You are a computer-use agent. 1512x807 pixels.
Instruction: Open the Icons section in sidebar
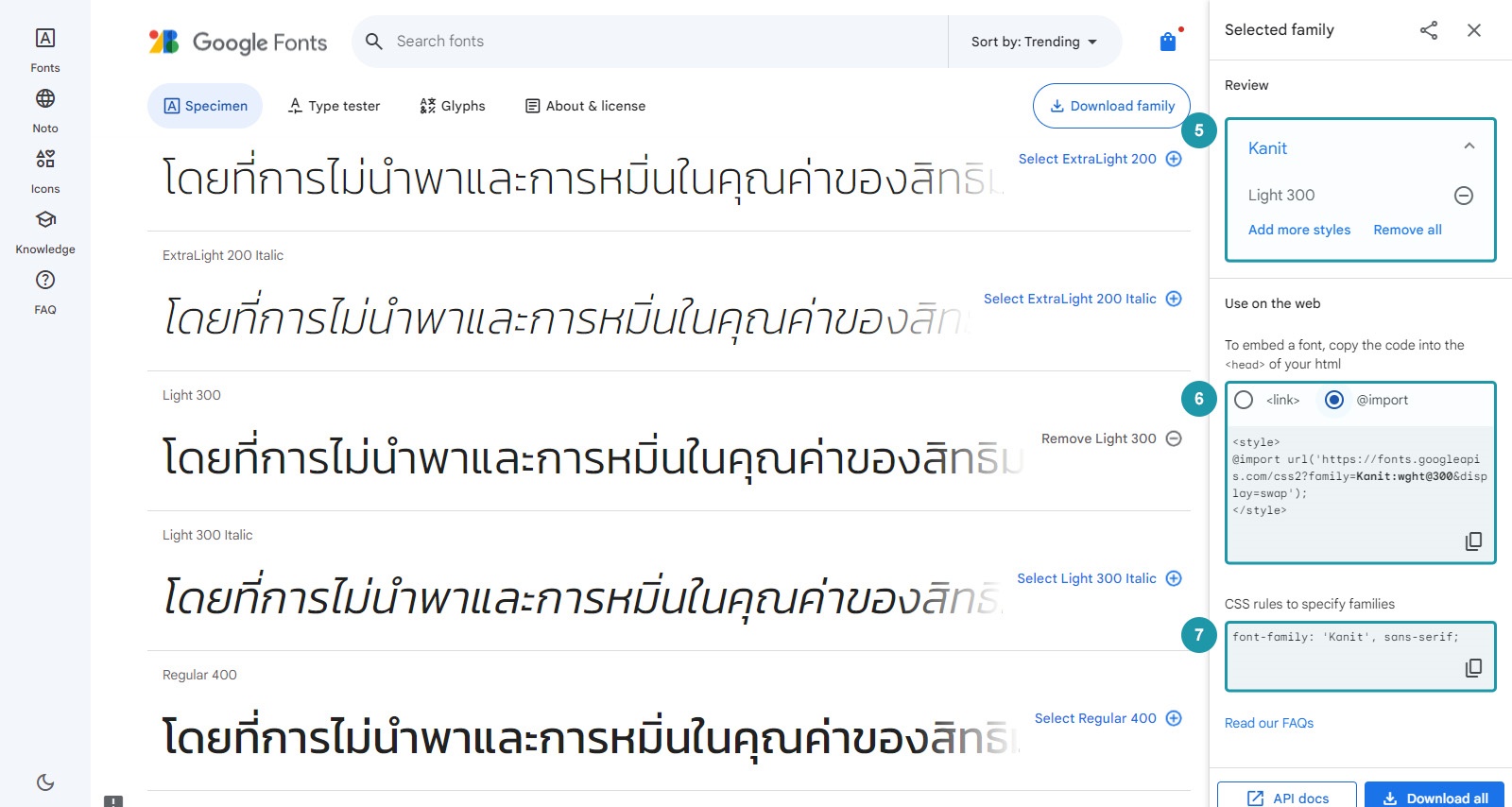tap(45, 171)
